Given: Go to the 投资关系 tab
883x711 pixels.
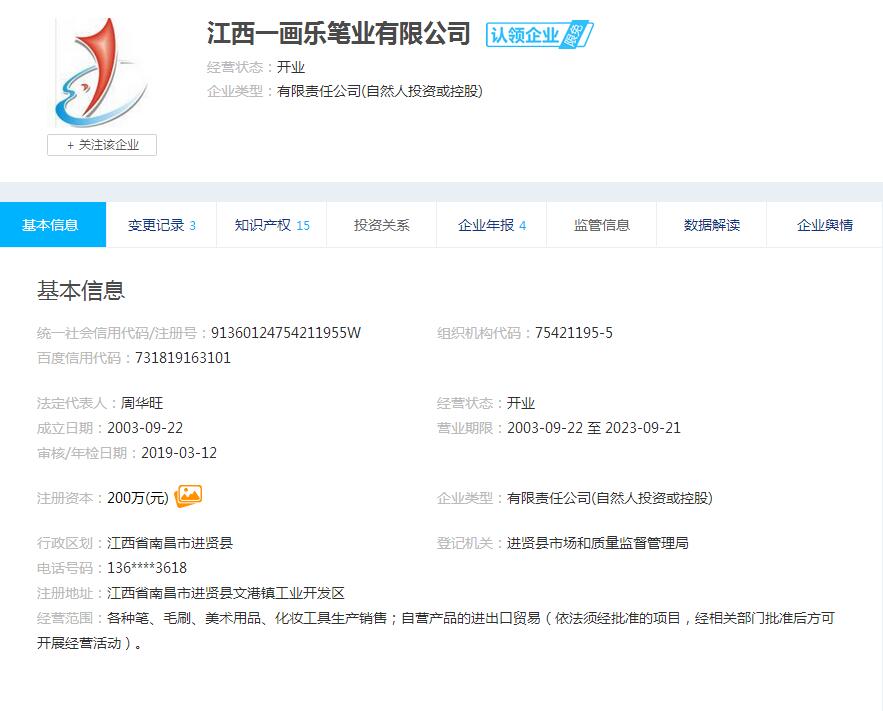Looking at the screenshot, I should [381, 225].
